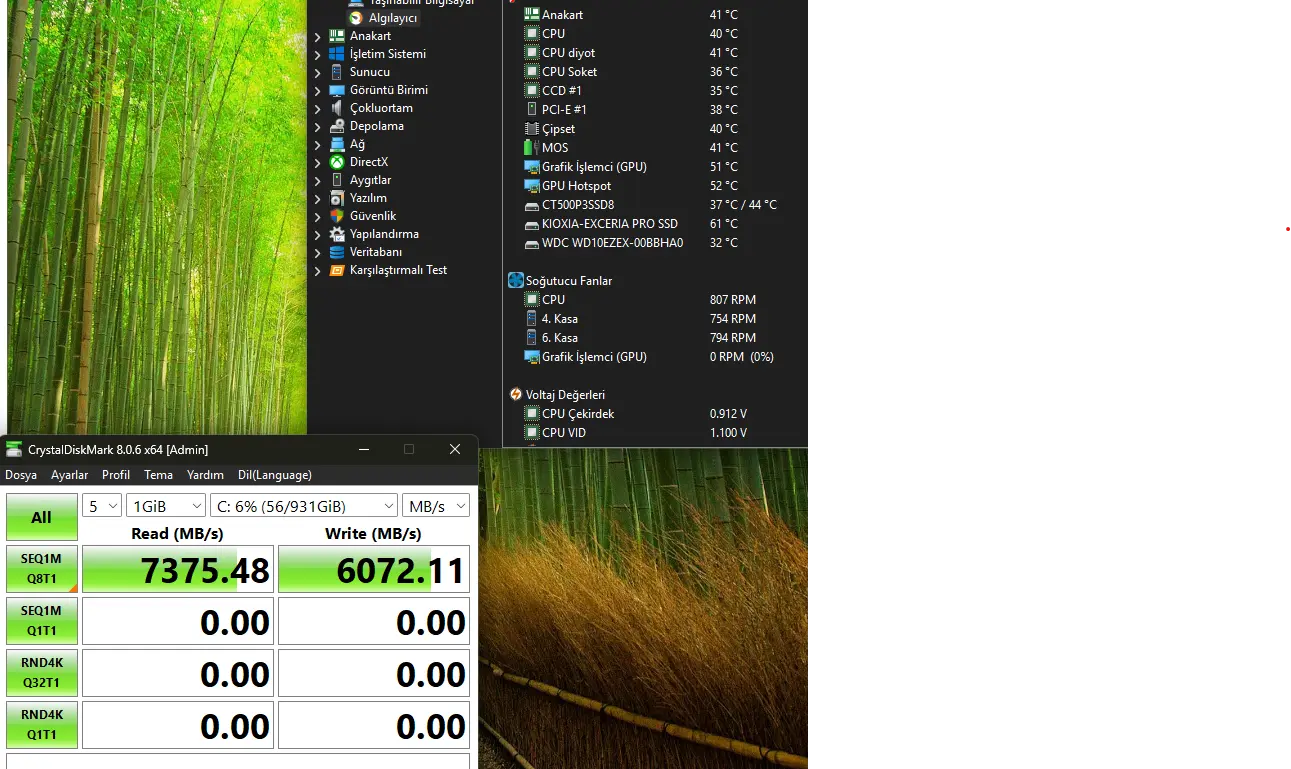Click the 7375.48 read result bar

178,569
